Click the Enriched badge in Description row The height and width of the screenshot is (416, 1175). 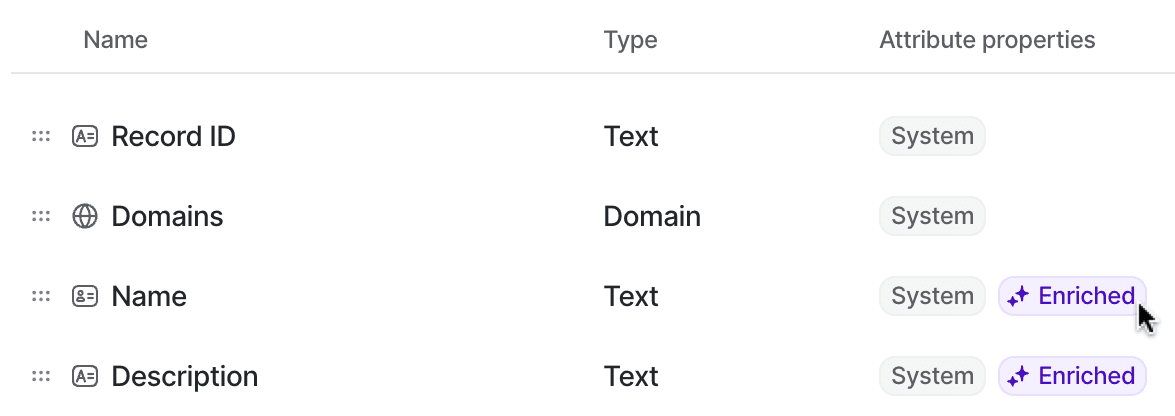[1072, 376]
